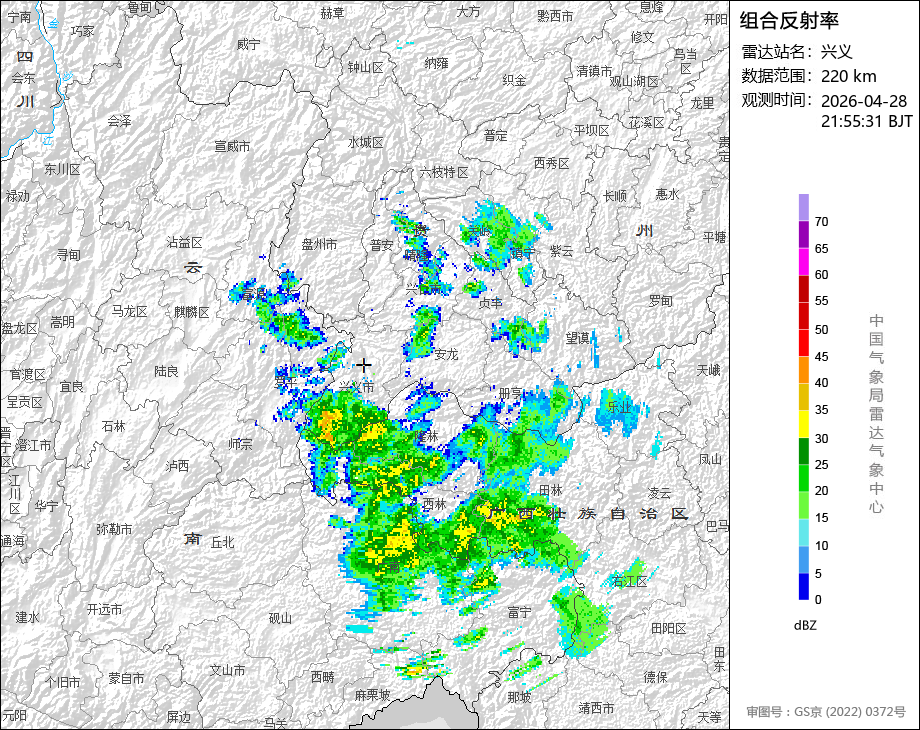The width and height of the screenshot is (920, 730).
Task: Click the 天峨 map label
Action: (x=708, y=370)
